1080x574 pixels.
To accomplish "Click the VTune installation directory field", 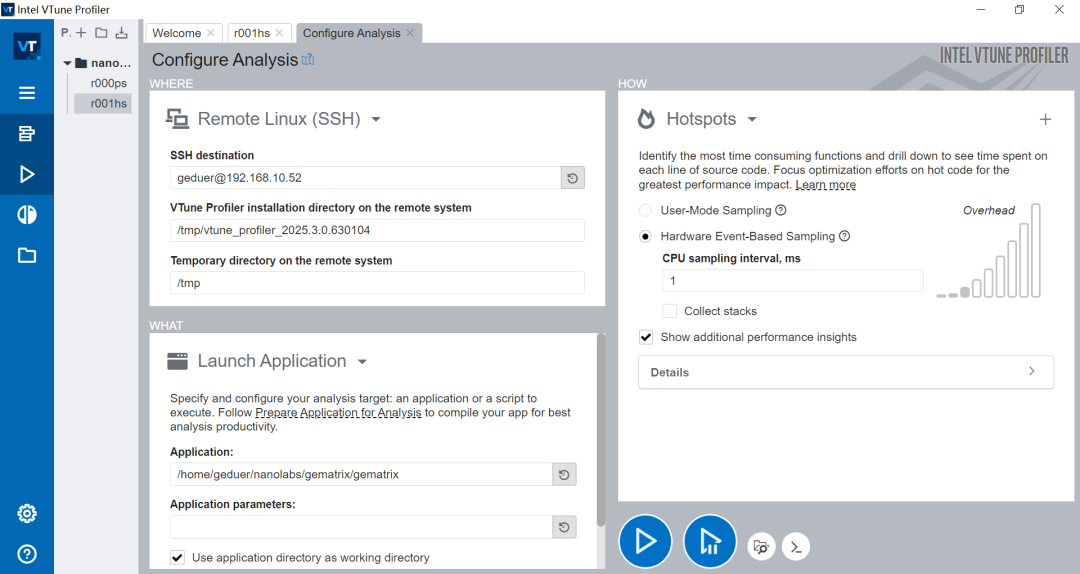I will 377,230.
